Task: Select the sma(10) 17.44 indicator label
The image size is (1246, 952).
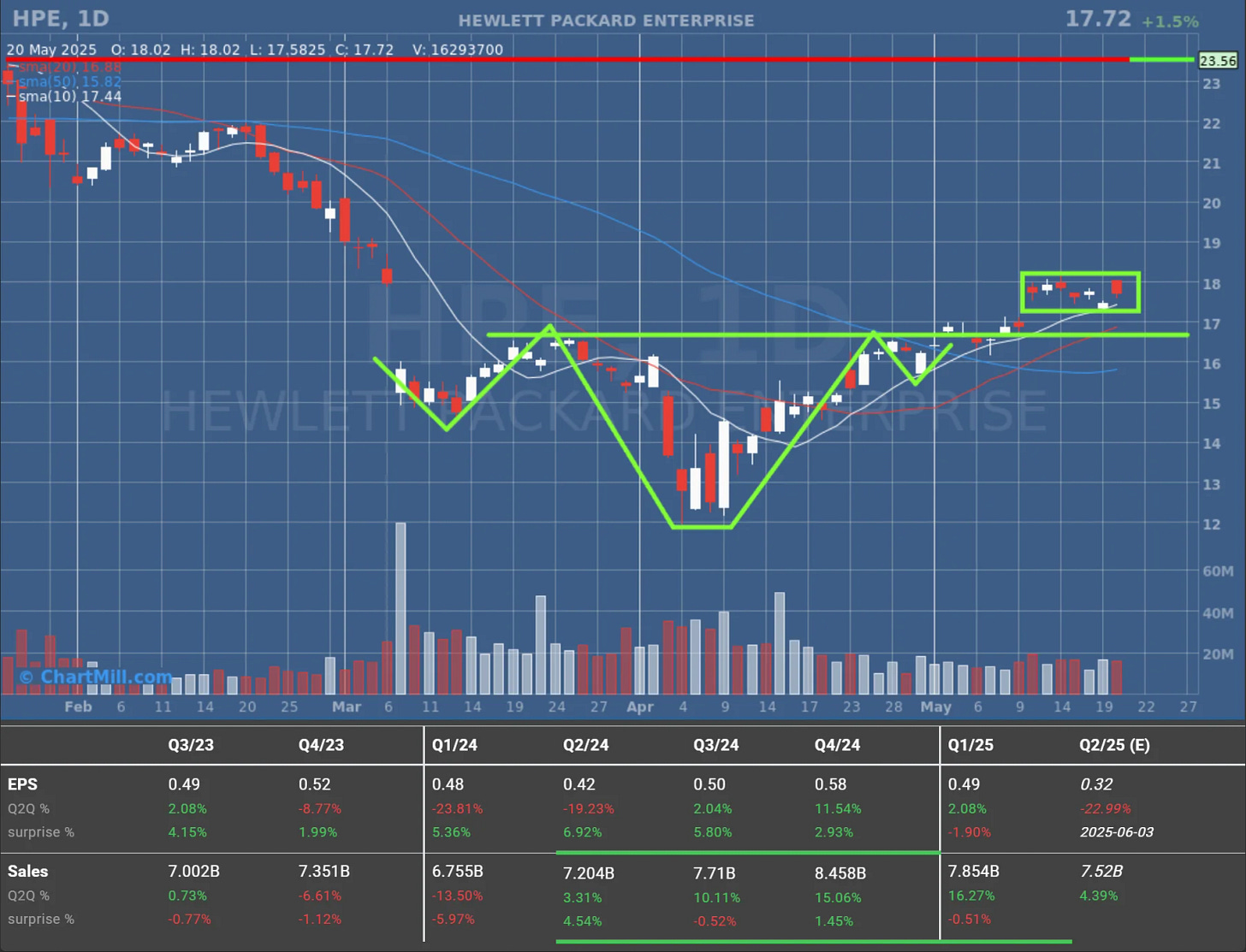Action: point(70,97)
